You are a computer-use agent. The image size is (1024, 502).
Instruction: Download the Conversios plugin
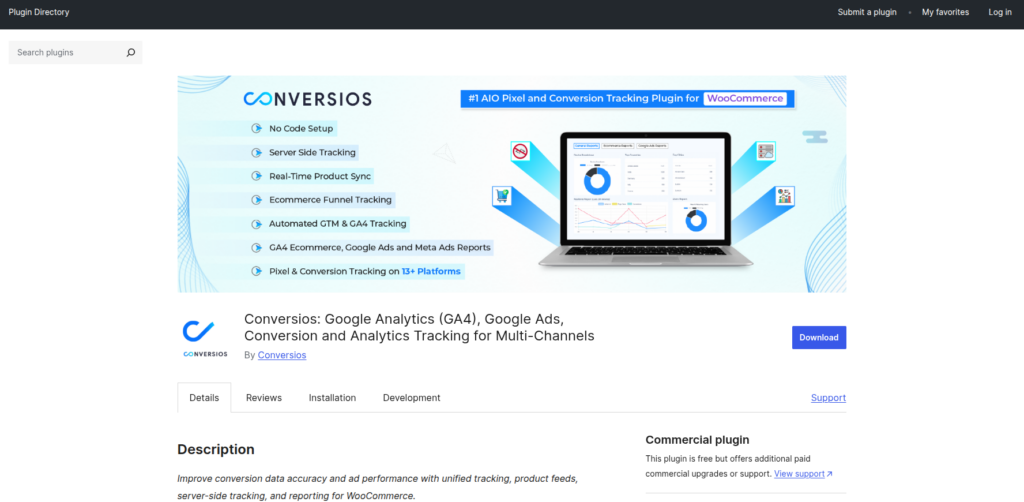(819, 337)
